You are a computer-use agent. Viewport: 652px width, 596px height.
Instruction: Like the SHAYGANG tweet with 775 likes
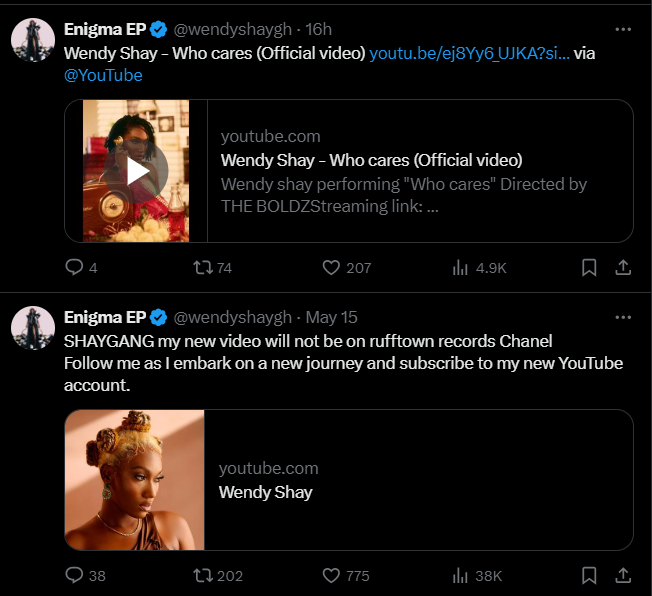click(x=332, y=575)
